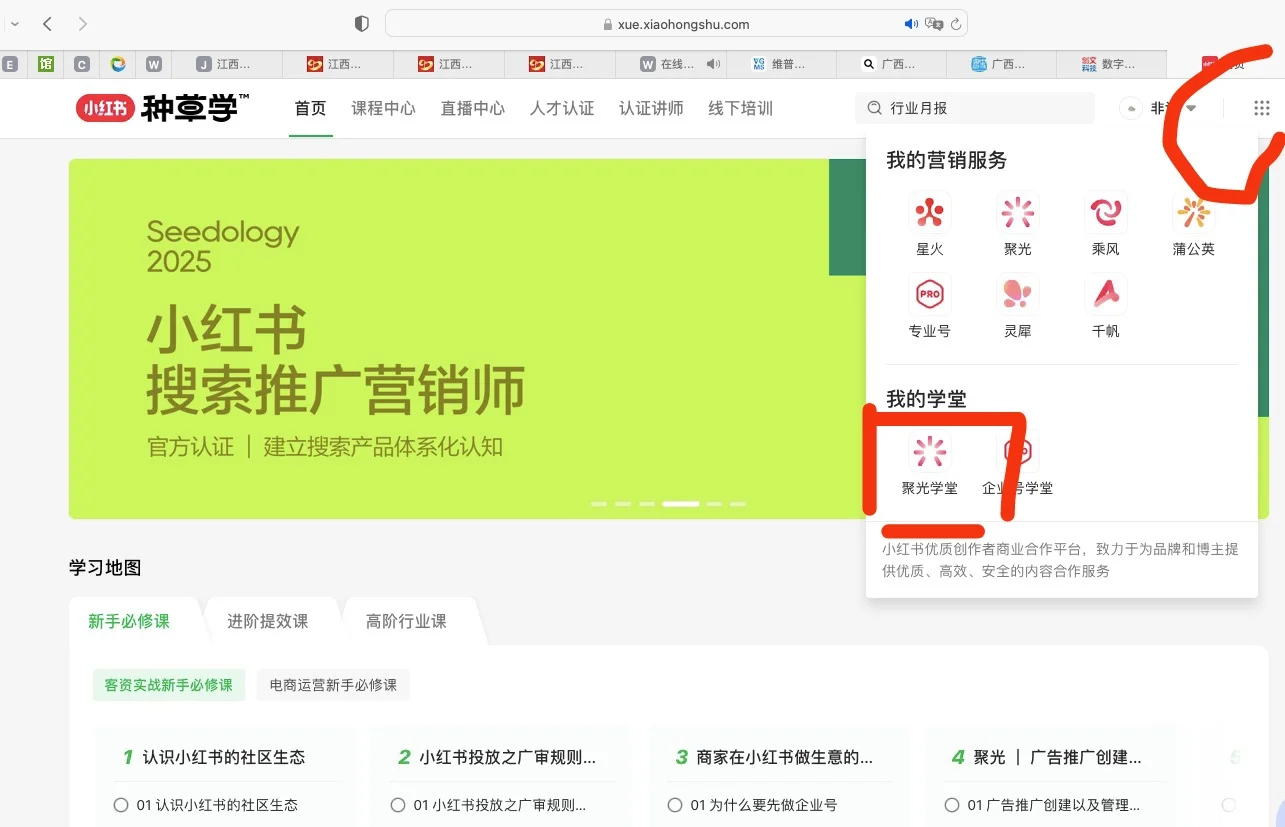Click the 我的学堂 heading

point(926,399)
